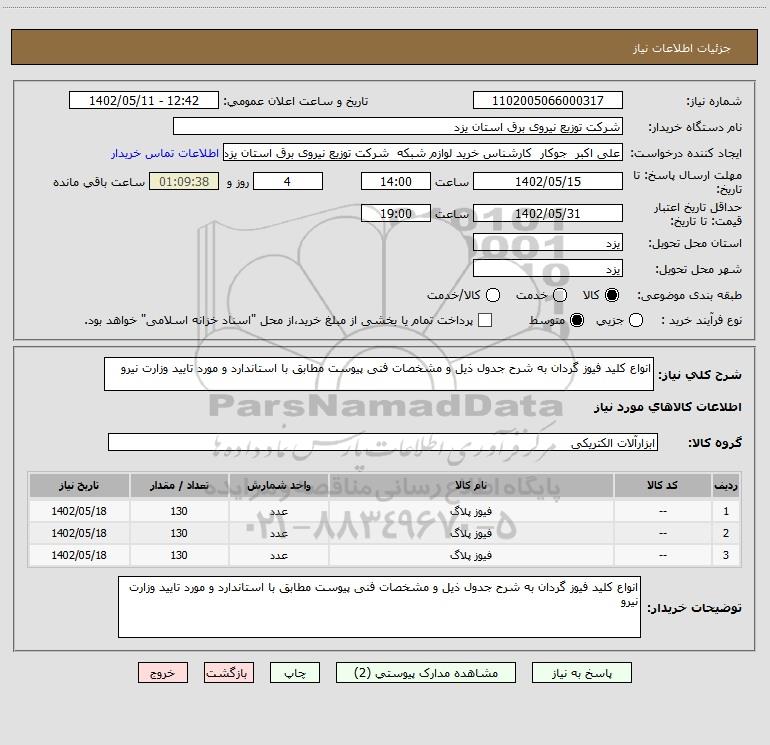Click the response deadline date 1402/05/15
Image resolution: width=770 pixels, height=745 pixels.
[548, 181]
